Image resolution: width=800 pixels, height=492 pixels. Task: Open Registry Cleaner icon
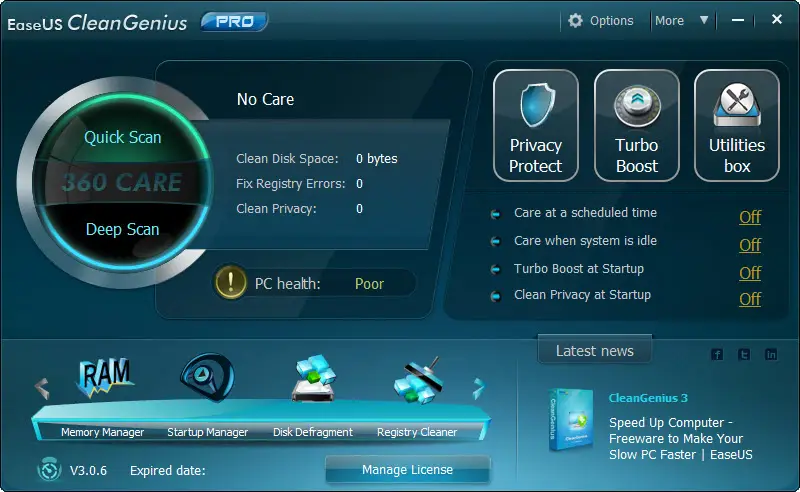pos(418,380)
